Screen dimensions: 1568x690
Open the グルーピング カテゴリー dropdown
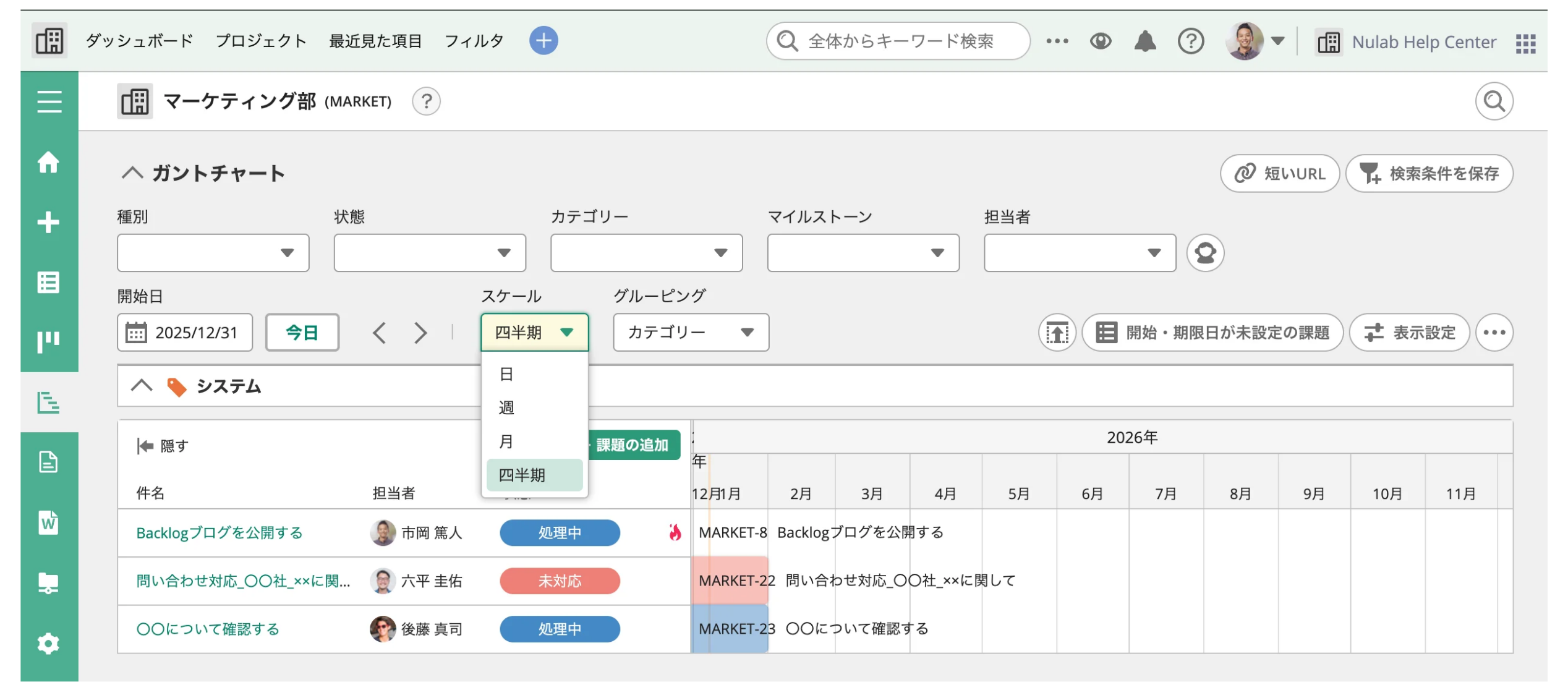(691, 333)
